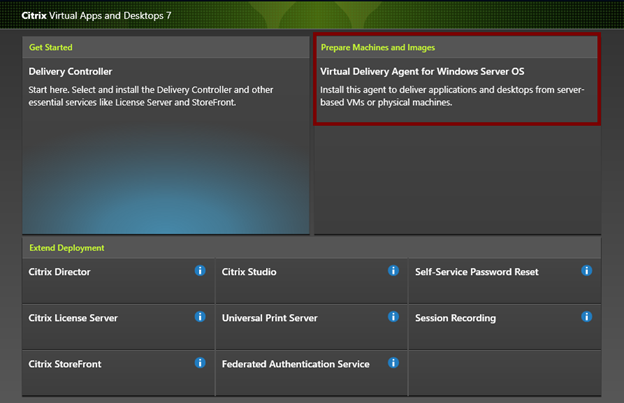The width and height of the screenshot is (624, 403).
Task: Open info icon for Federated Authentication Service
Action: pos(393,363)
